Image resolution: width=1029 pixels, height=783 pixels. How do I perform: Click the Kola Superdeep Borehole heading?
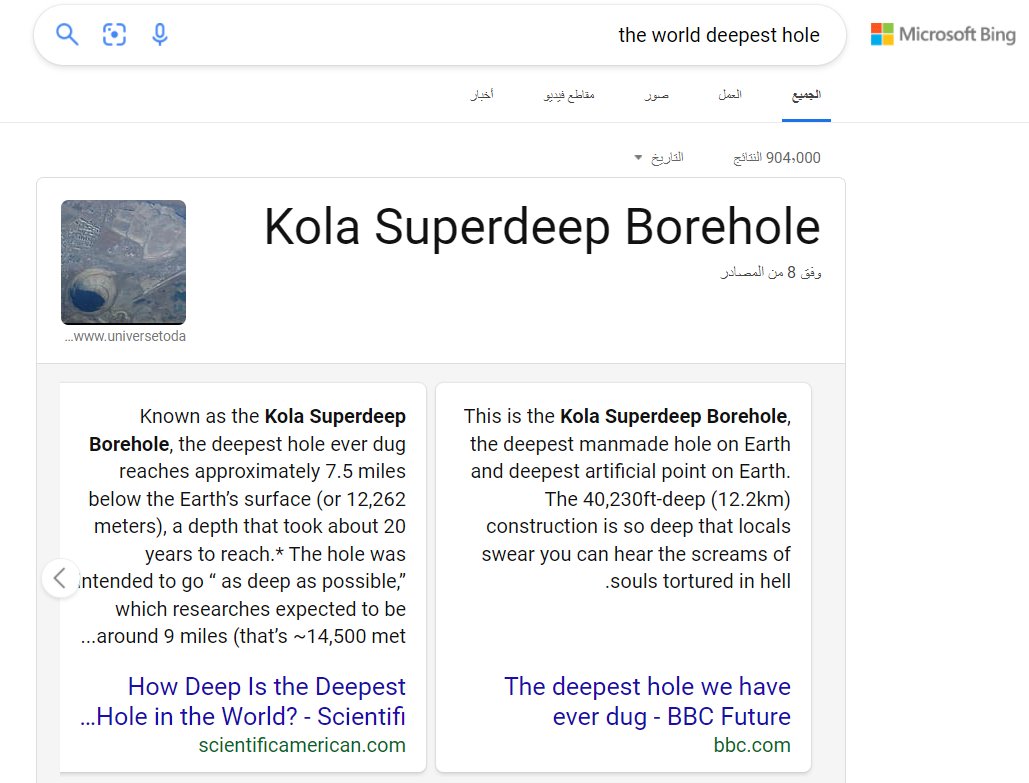tap(542, 226)
